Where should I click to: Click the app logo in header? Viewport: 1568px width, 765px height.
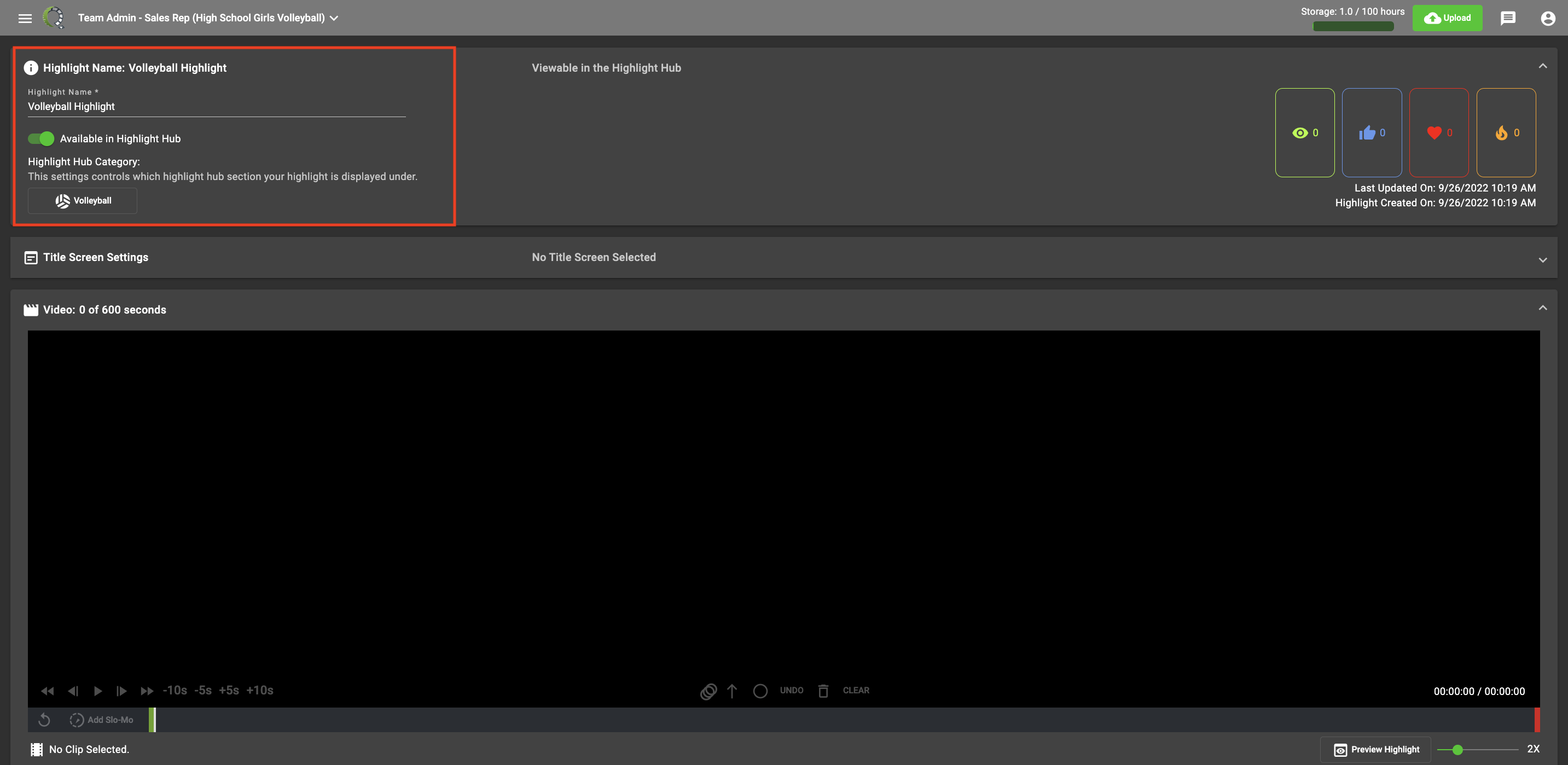tap(54, 18)
